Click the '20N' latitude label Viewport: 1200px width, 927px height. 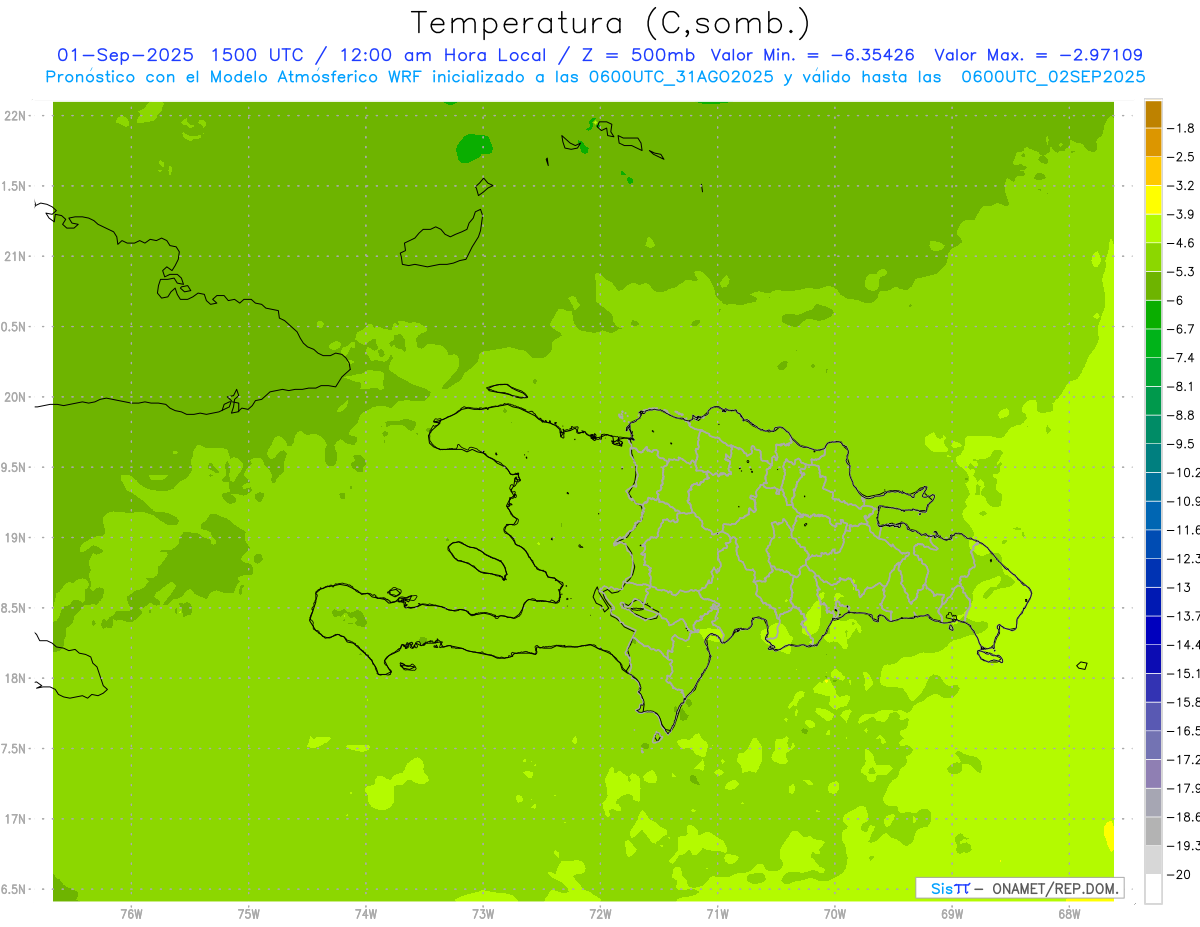(x=15, y=397)
